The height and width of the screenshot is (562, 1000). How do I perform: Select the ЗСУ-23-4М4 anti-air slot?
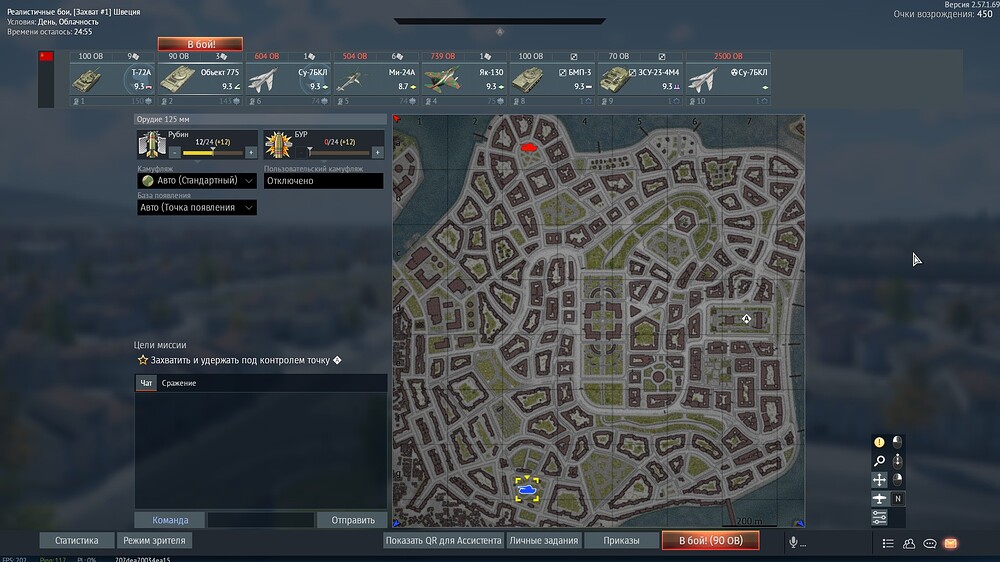[640, 78]
